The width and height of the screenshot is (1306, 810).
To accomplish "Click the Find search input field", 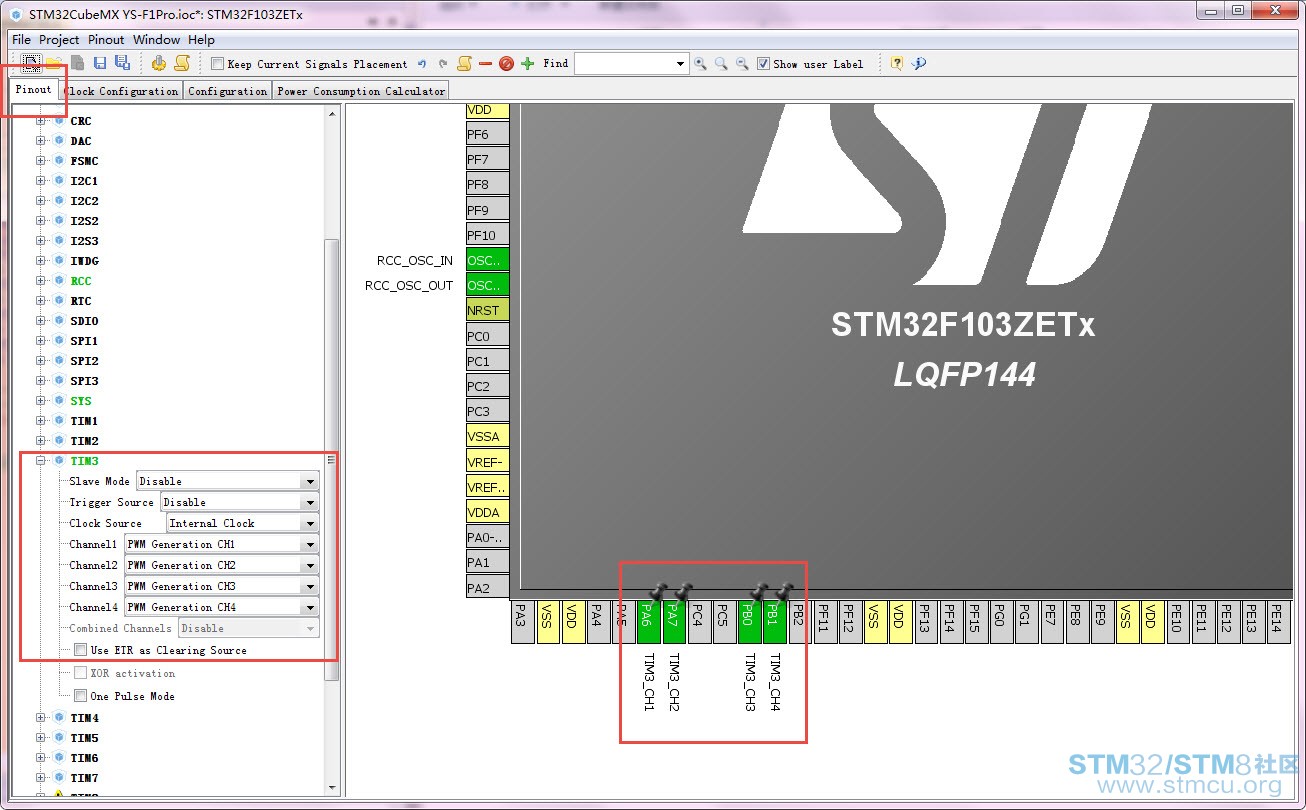I will coord(625,64).
